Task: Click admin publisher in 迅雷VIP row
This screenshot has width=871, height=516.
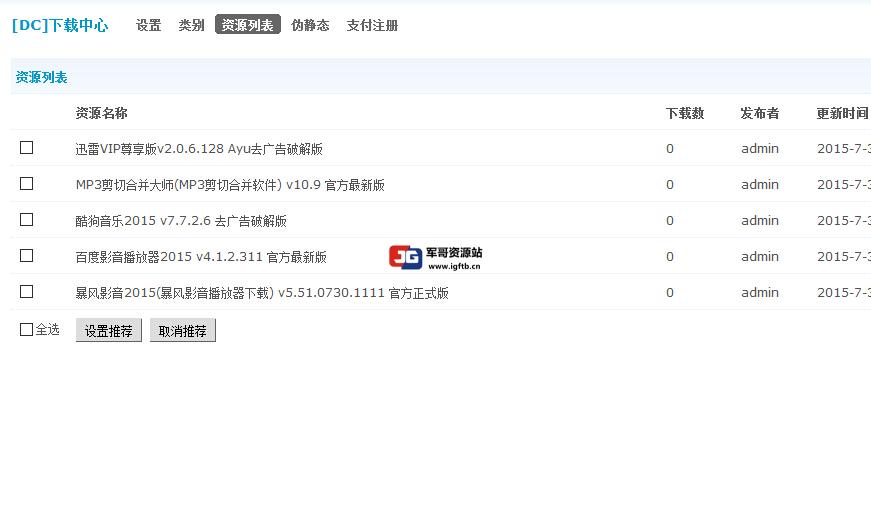Action: point(760,148)
